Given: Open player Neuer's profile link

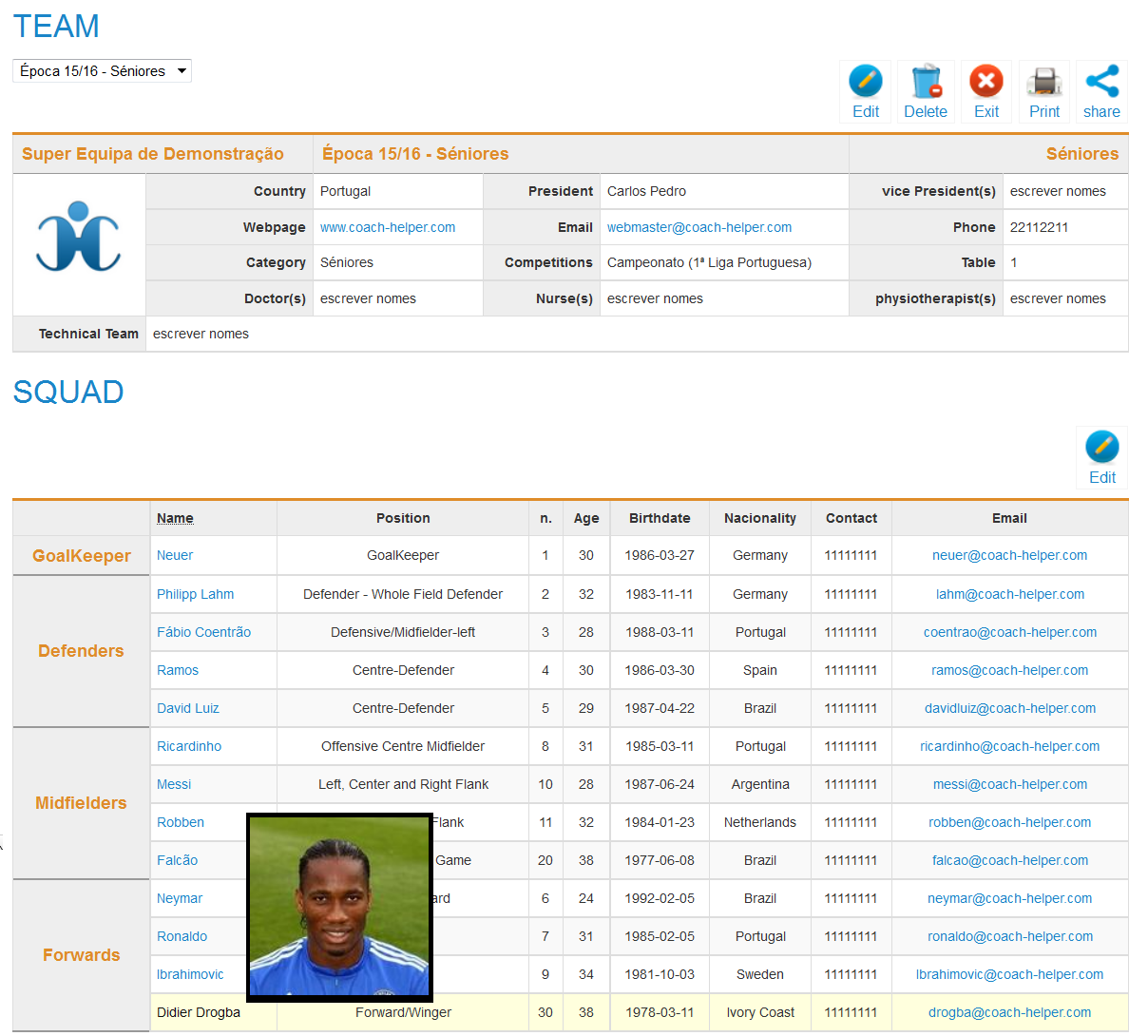Looking at the screenshot, I should click(175, 555).
